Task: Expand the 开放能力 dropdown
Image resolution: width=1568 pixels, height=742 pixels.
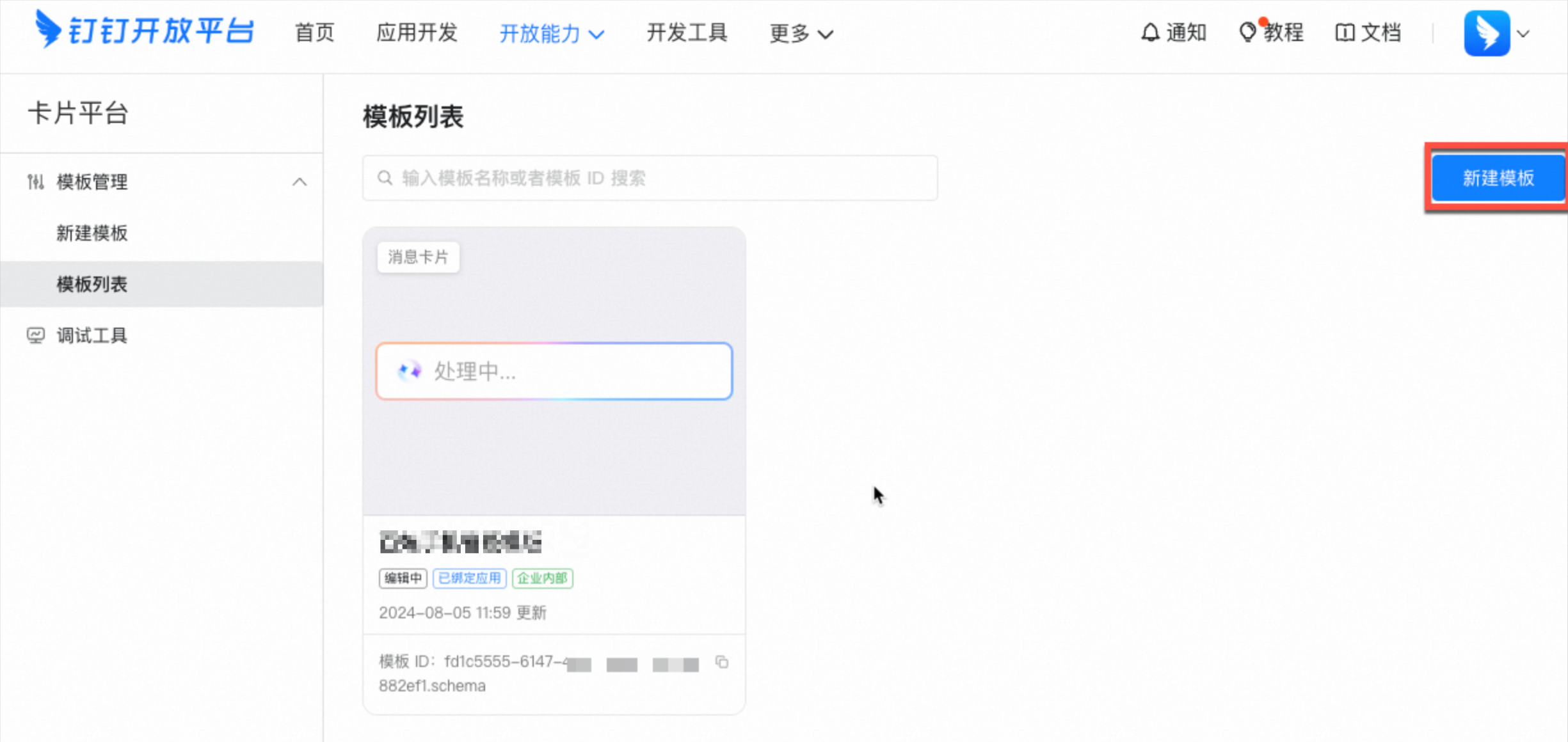Action: point(550,33)
